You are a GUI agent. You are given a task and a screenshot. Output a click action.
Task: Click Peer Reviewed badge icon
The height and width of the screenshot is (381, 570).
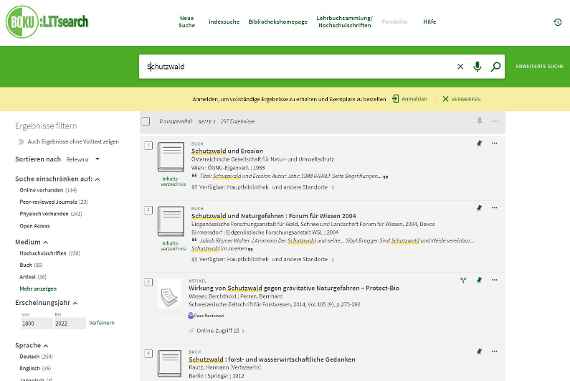tap(191, 316)
